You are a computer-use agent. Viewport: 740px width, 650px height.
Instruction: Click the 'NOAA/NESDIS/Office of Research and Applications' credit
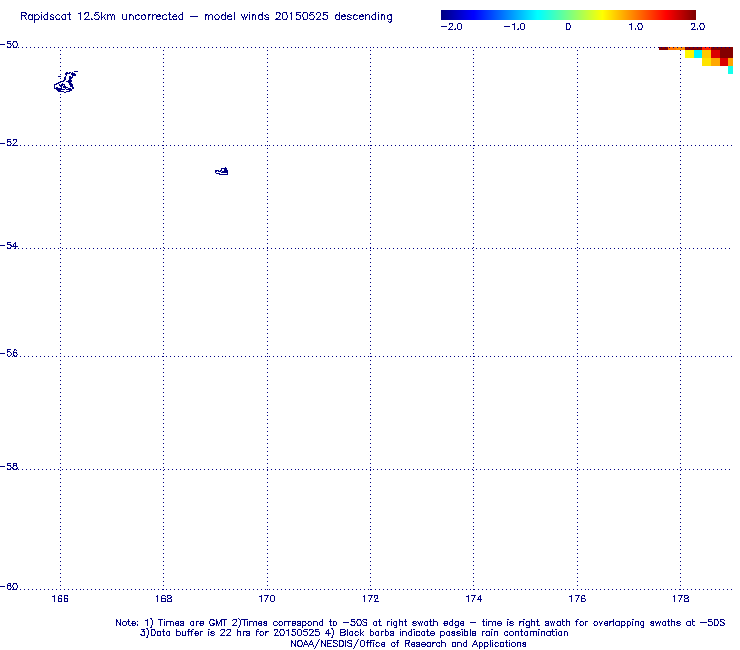coord(408,644)
